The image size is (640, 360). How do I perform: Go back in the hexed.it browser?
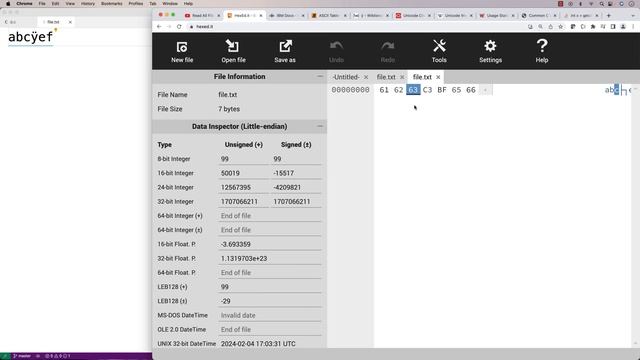click(159, 27)
